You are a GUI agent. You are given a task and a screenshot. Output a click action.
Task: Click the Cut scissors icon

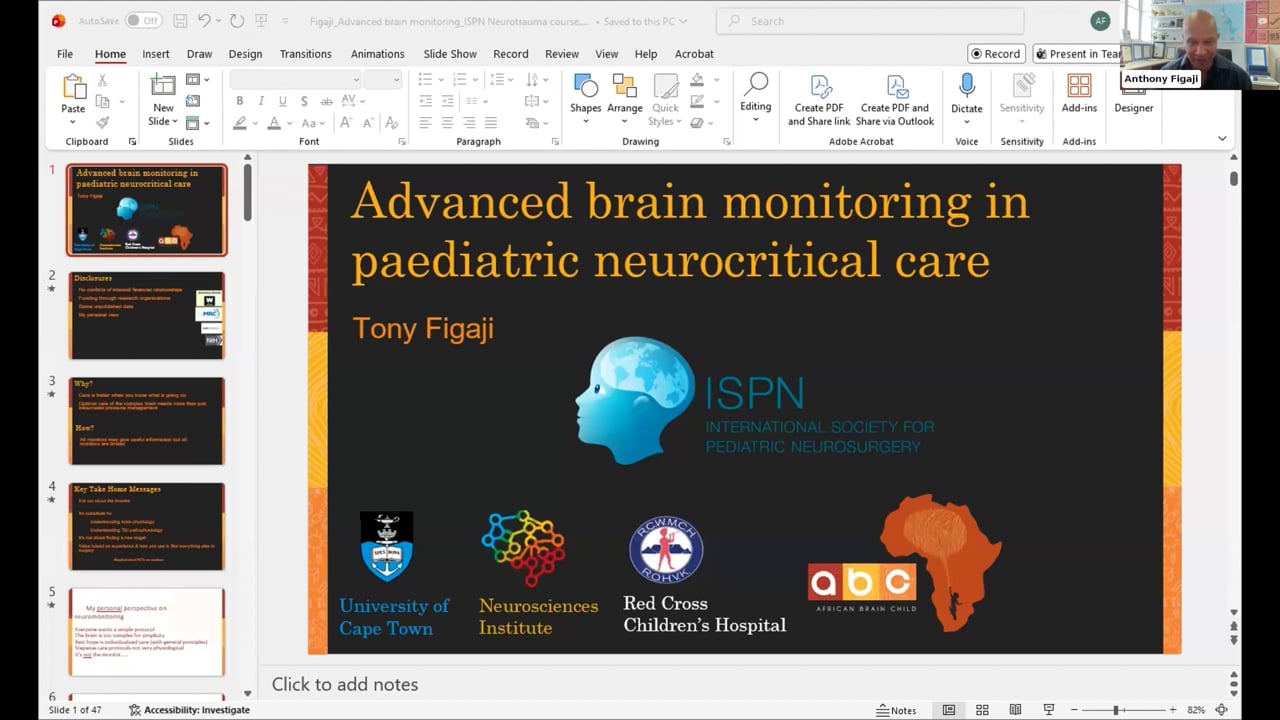pos(102,80)
